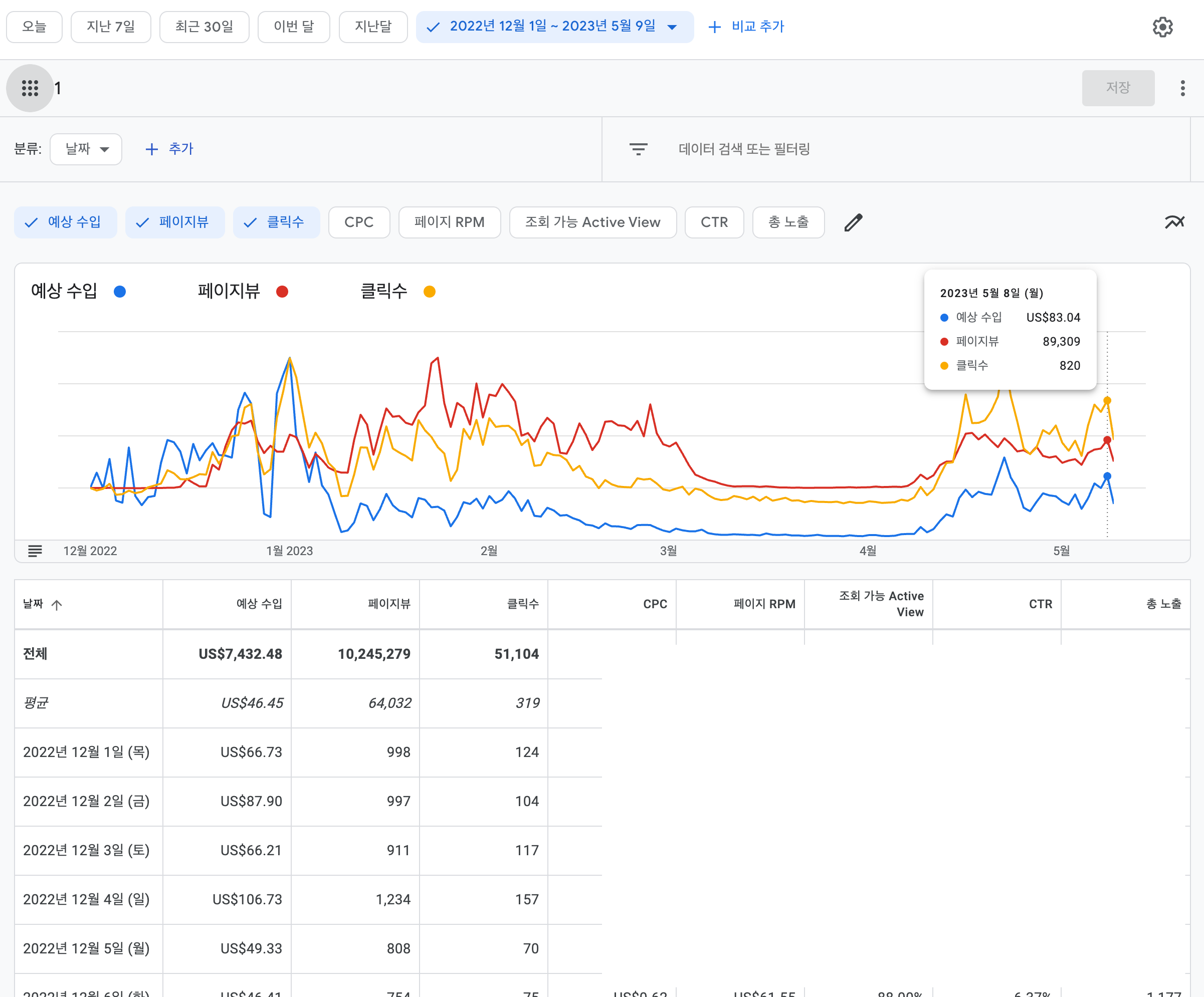Click total revenue US$7,432.48
This screenshot has height=997, width=1204.
240,654
